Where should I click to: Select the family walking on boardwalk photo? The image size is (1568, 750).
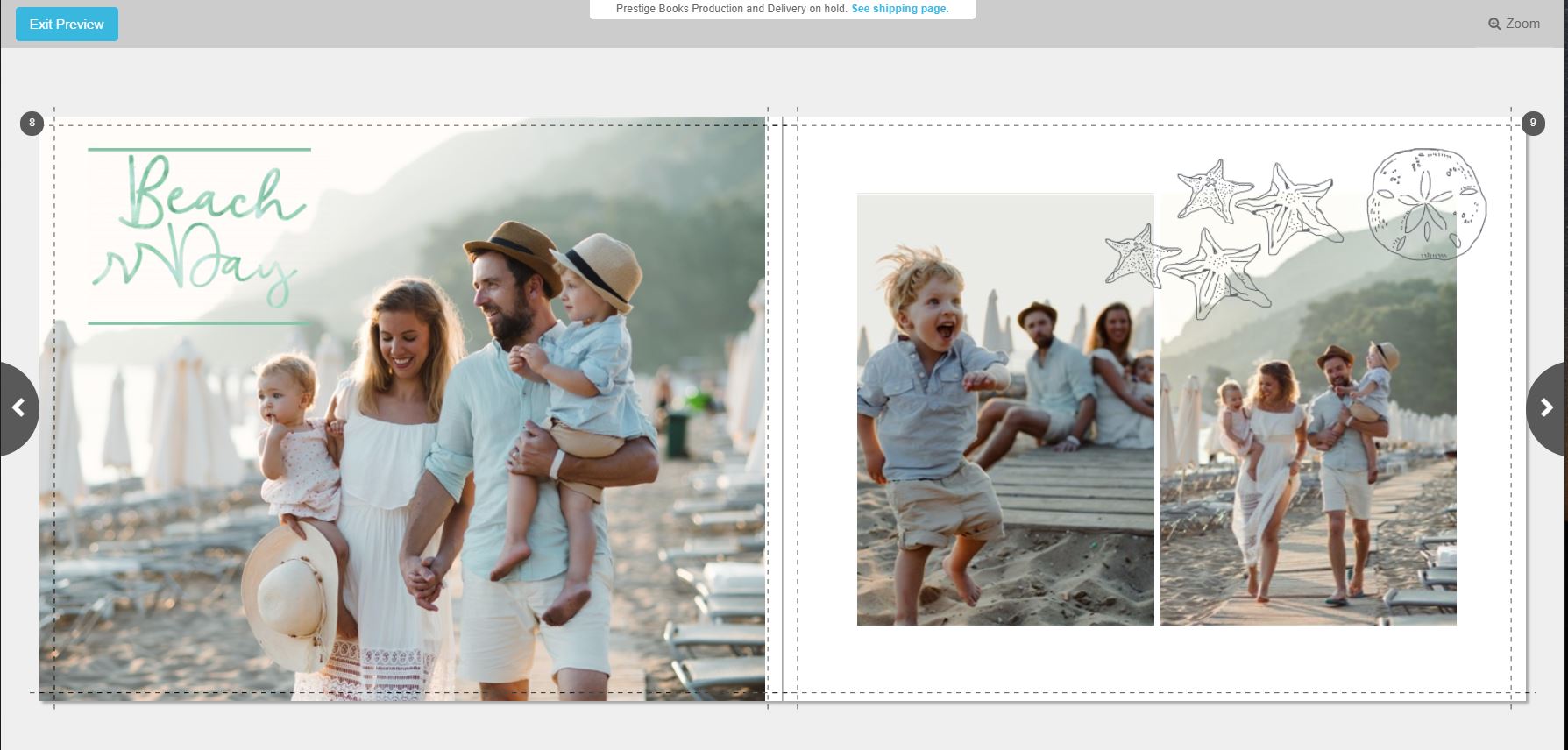point(1309,409)
